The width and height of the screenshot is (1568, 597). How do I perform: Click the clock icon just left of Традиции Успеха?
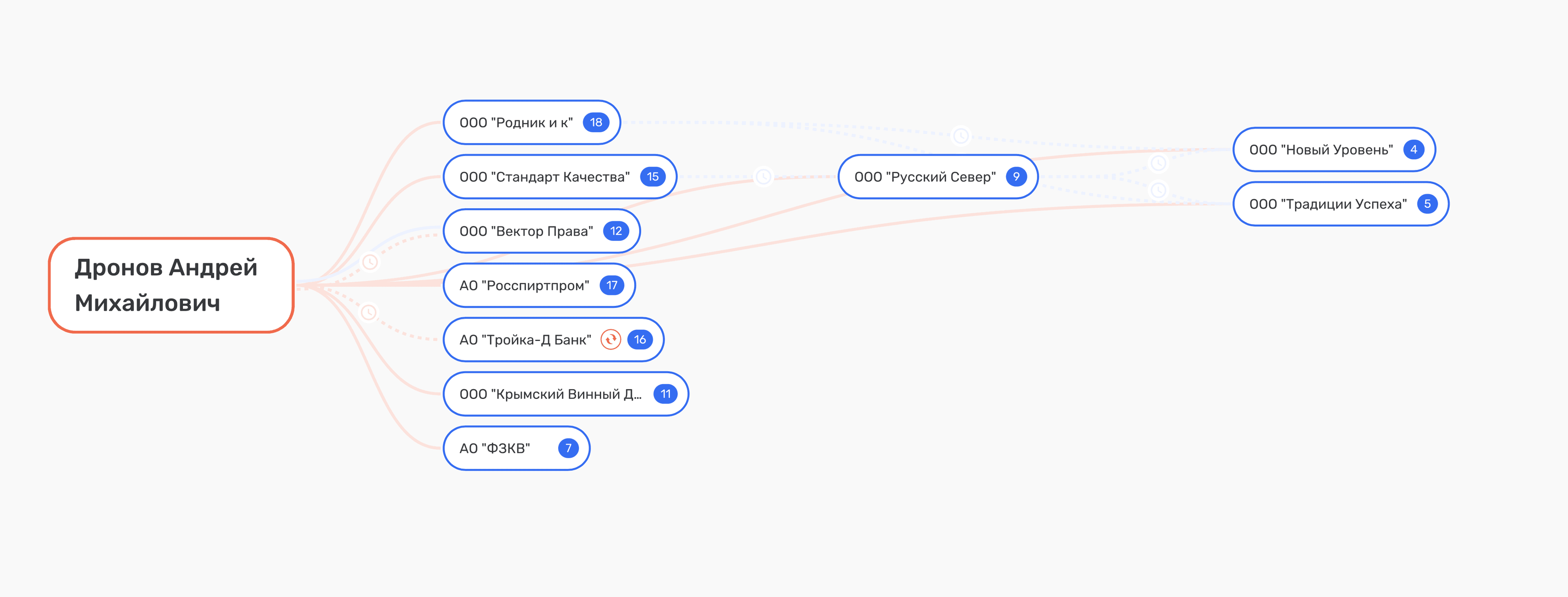(x=1158, y=190)
